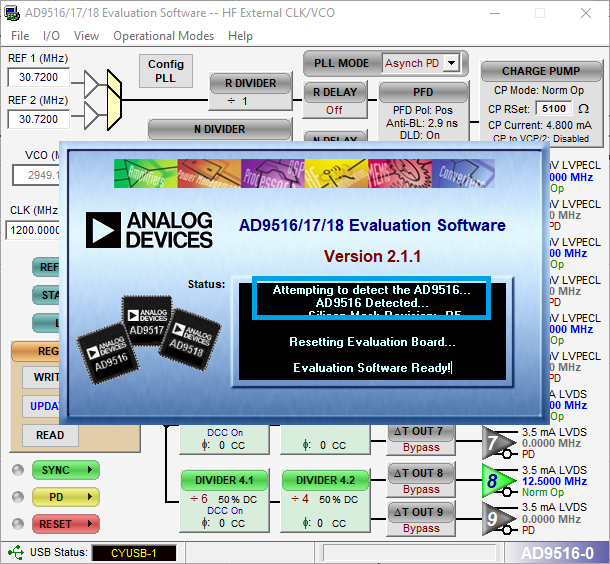The height and width of the screenshot is (564, 610).
Task: Open the ΔT OUT 9 delay block
Action: point(421,512)
